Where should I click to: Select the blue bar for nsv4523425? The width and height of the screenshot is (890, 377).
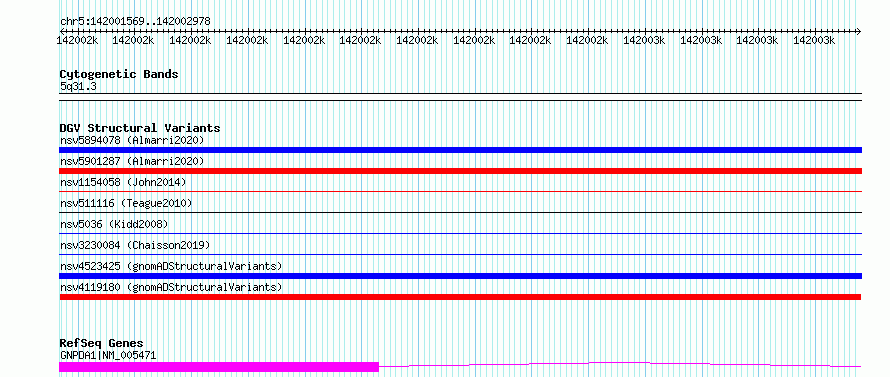pos(460,276)
